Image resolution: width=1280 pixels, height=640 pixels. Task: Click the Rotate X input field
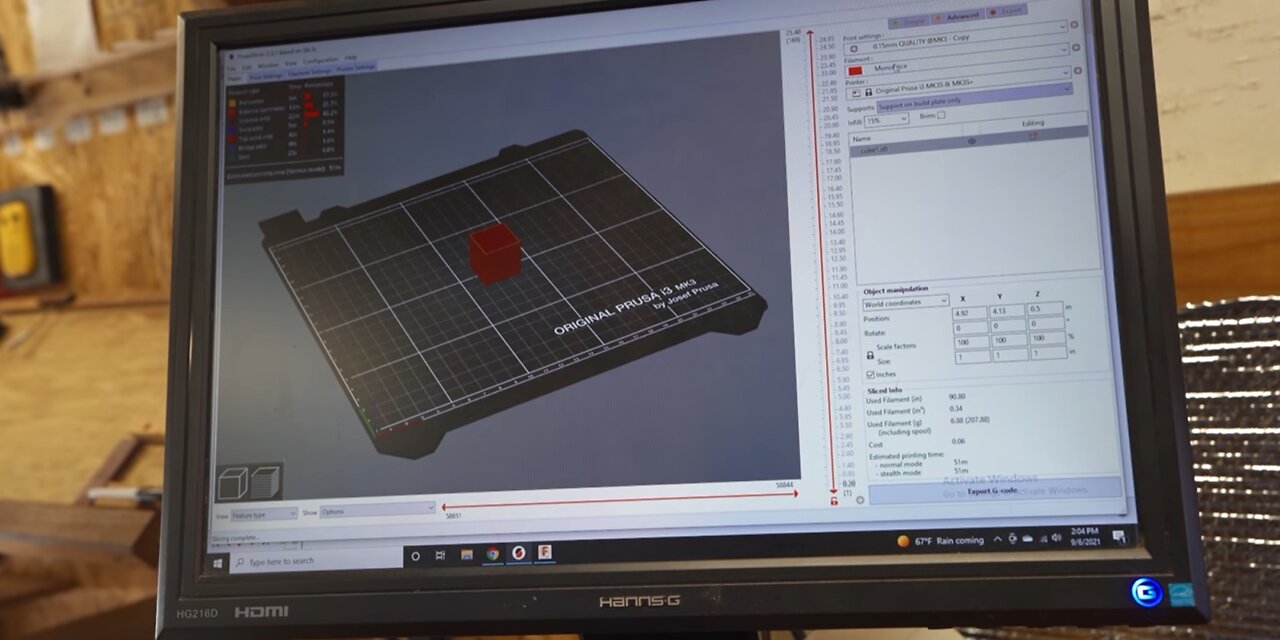[971, 328]
